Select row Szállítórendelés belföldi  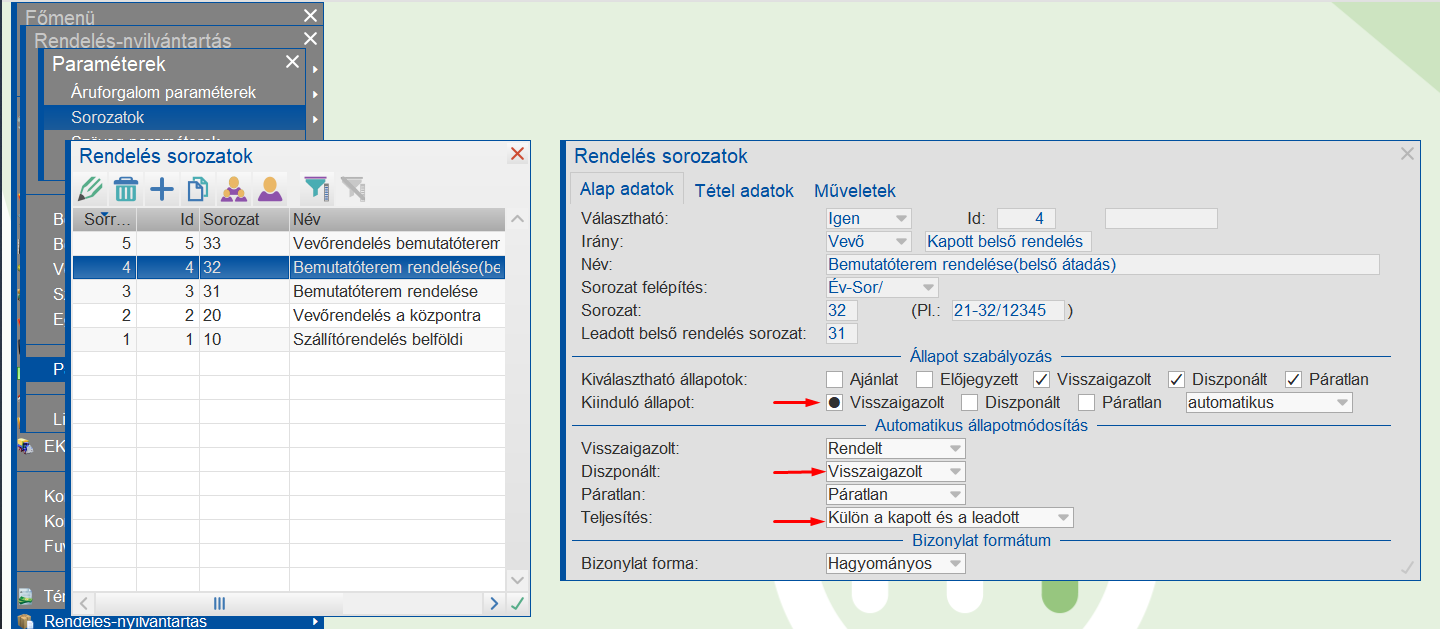coord(289,339)
